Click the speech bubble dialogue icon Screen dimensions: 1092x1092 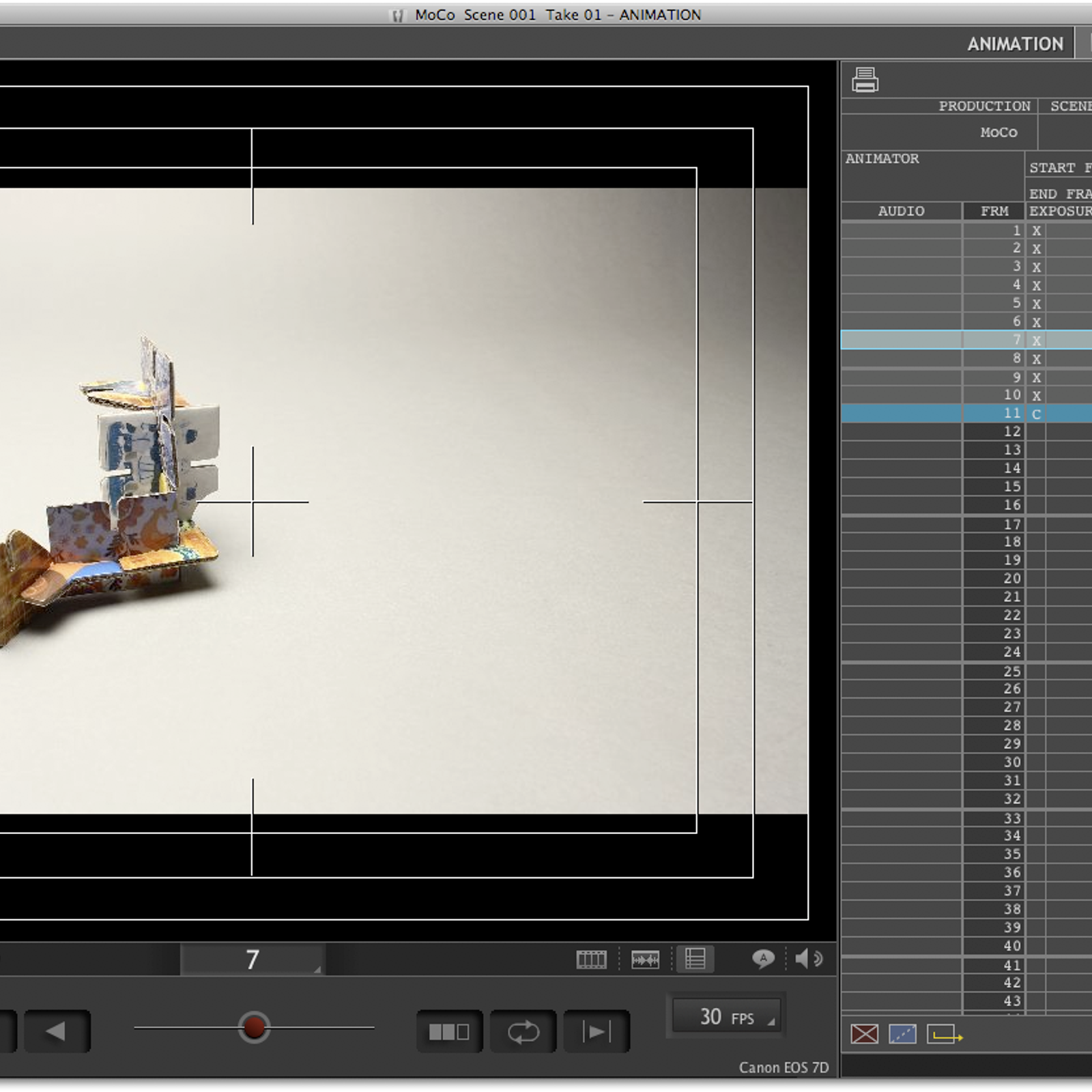[763, 959]
